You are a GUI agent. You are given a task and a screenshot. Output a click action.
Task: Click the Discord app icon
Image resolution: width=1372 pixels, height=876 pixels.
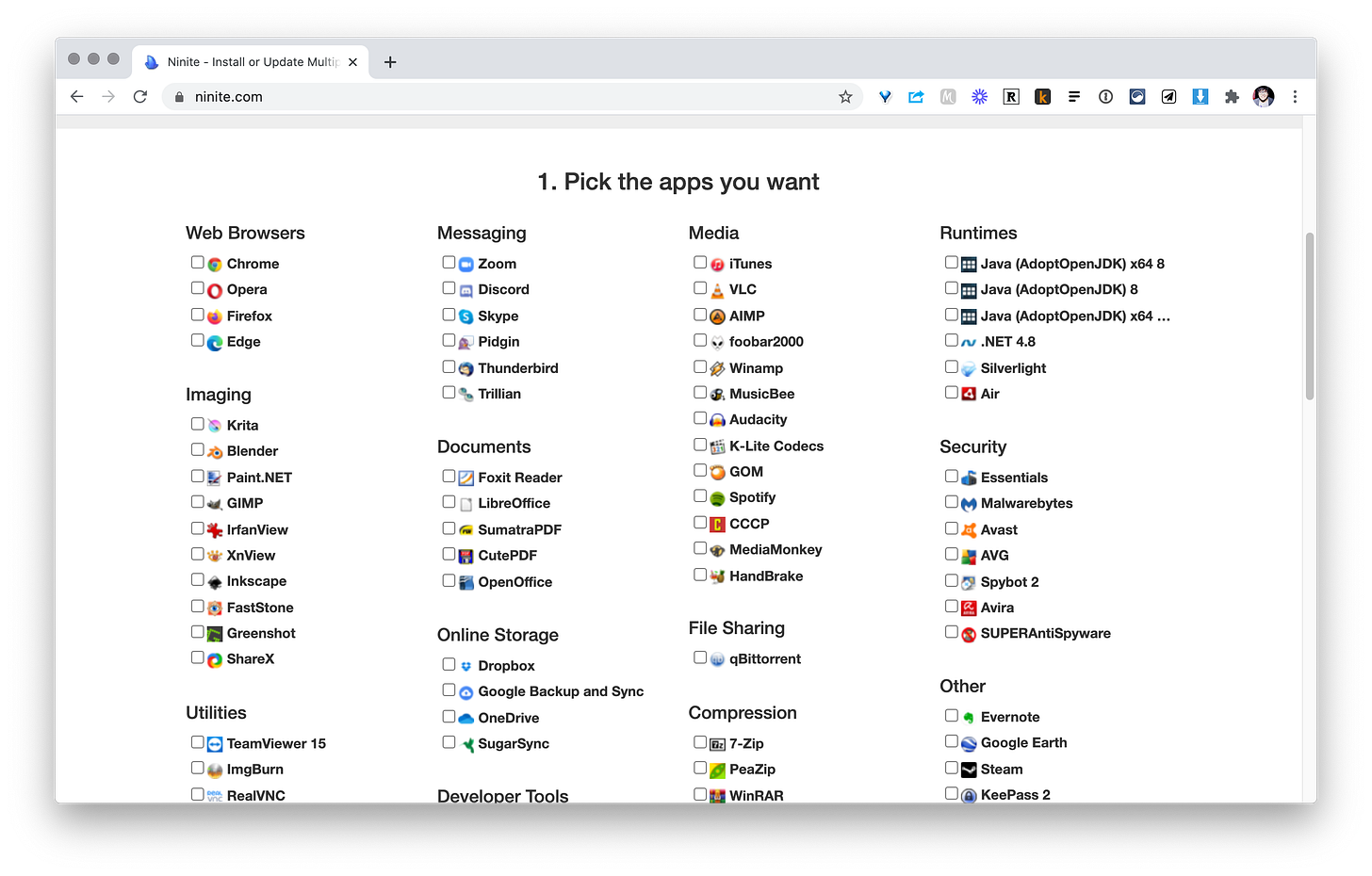465,290
